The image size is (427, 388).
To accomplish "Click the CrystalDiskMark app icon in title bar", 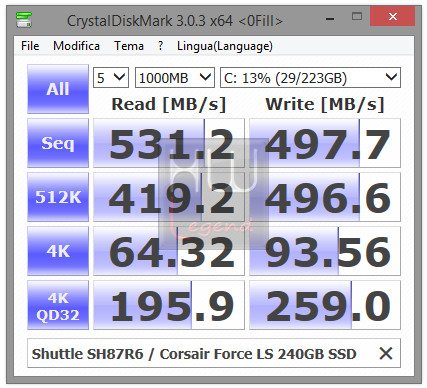I will tap(24, 20).
